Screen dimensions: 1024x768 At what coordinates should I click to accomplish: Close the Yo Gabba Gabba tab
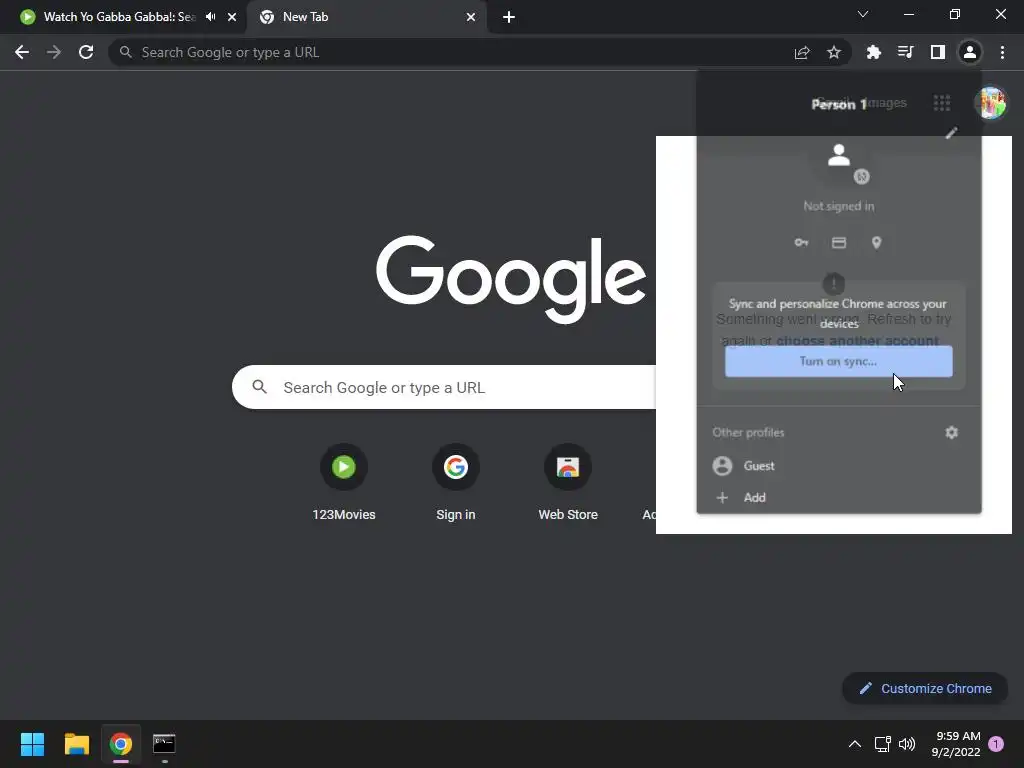(232, 17)
